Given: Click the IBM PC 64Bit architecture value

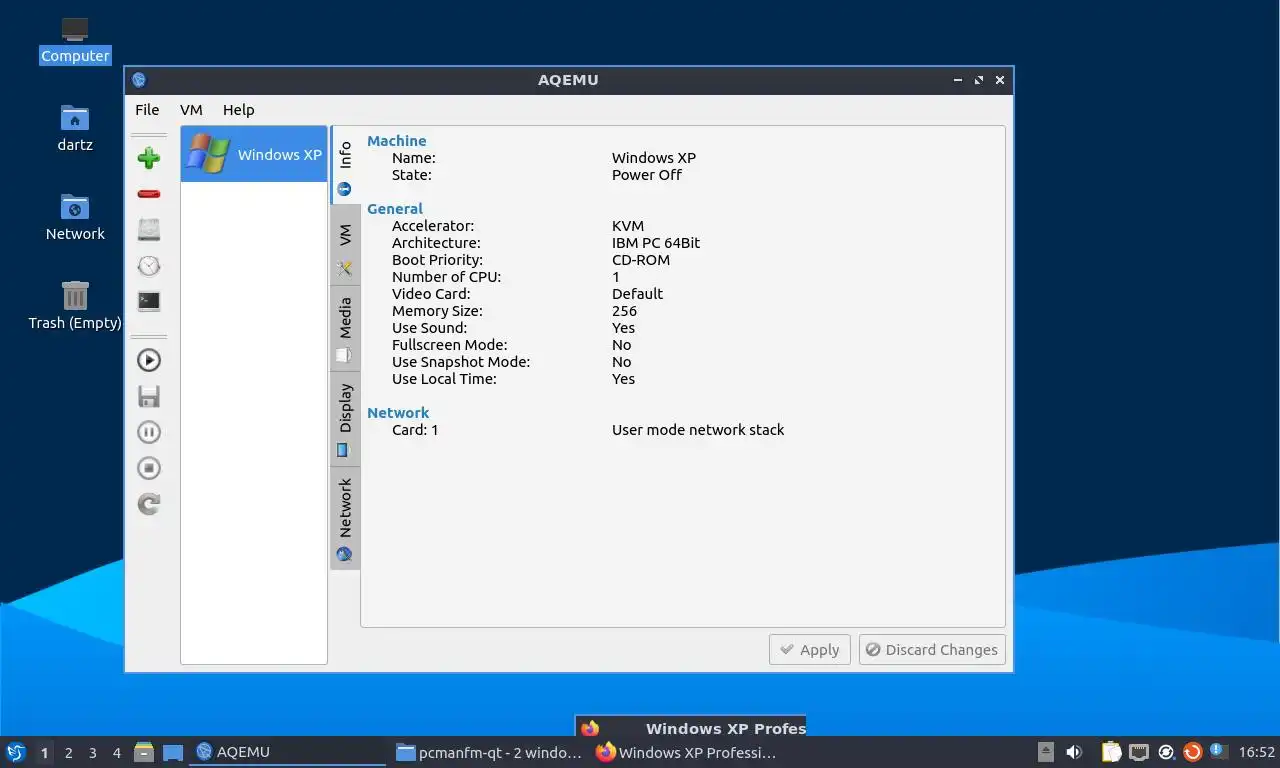Looking at the screenshot, I should pos(656,243).
